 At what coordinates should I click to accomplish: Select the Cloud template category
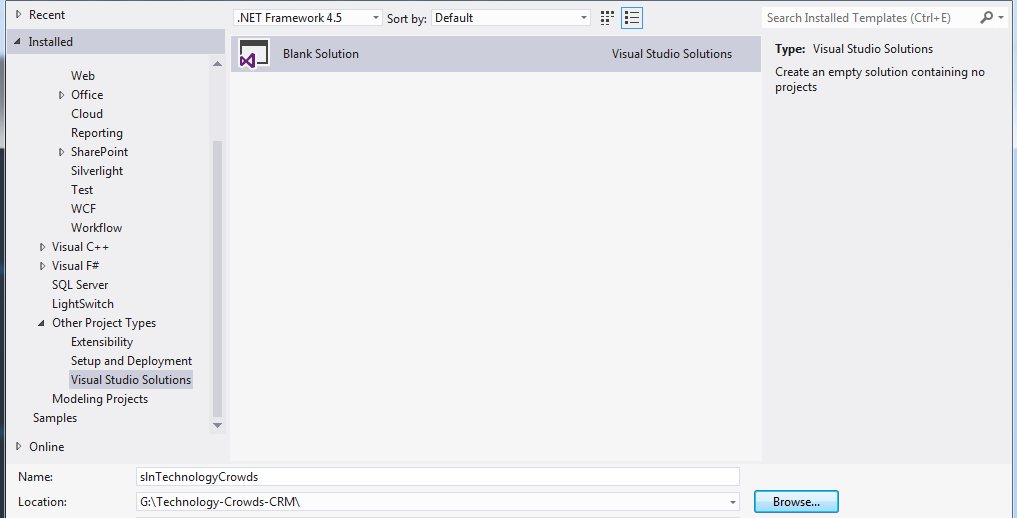coord(87,113)
